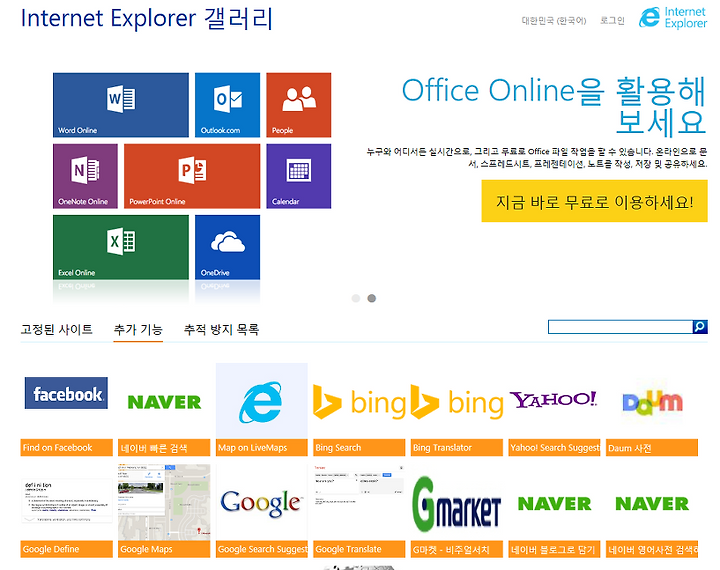
Task: Focus the gallery search input field
Action: pos(620,327)
